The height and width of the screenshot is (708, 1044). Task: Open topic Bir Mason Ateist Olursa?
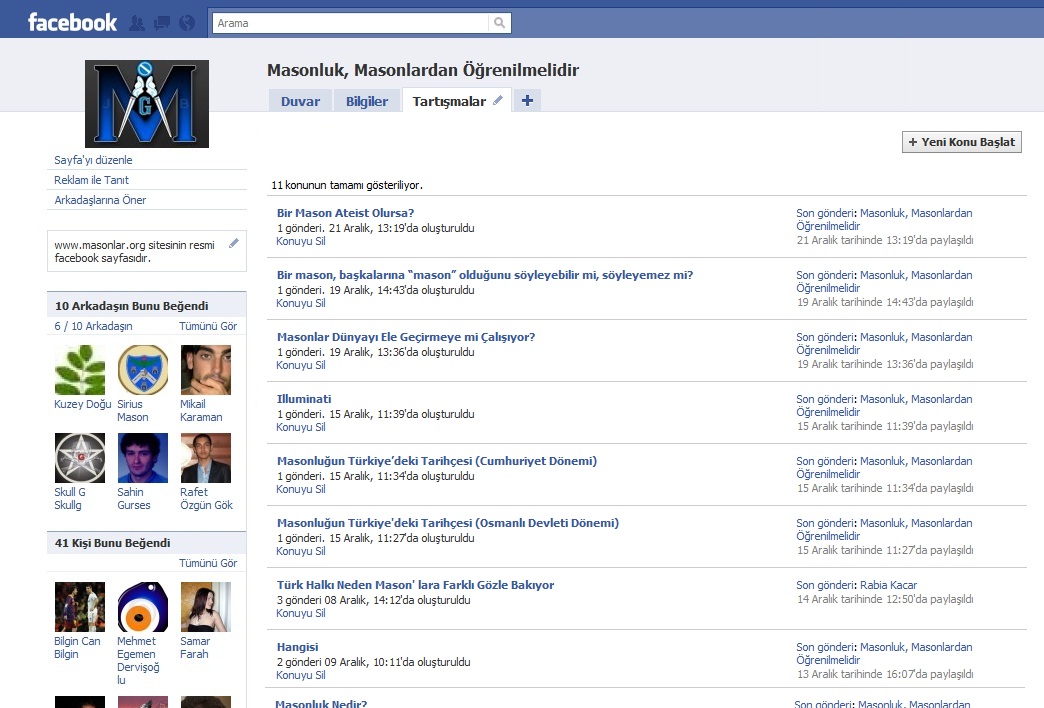tap(345, 213)
